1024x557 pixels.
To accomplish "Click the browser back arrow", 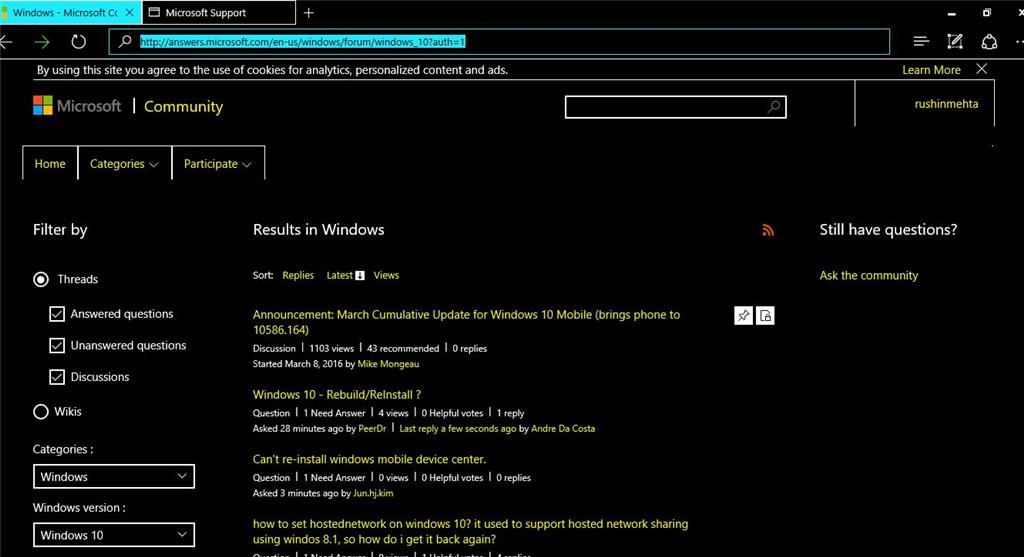I will (x=6, y=42).
